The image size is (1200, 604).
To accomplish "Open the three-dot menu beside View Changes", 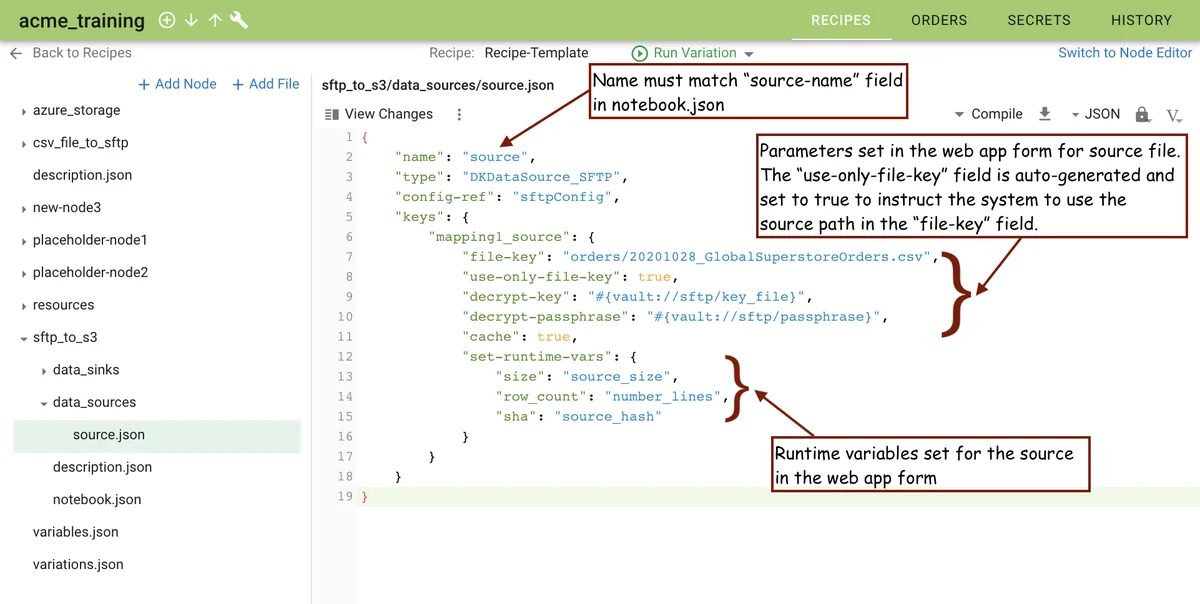I will coord(459,114).
